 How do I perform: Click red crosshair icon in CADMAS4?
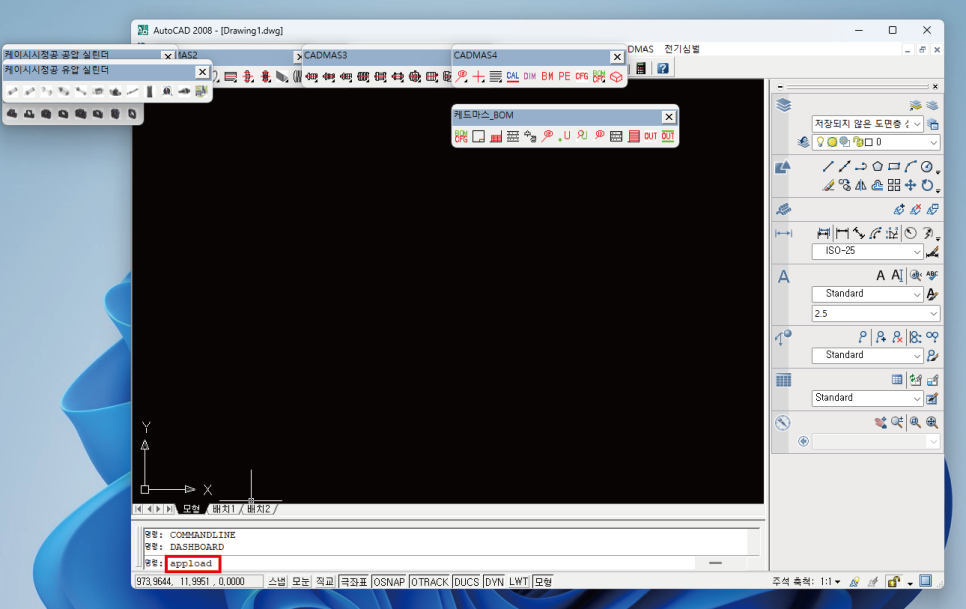pyautogui.click(x=478, y=76)
